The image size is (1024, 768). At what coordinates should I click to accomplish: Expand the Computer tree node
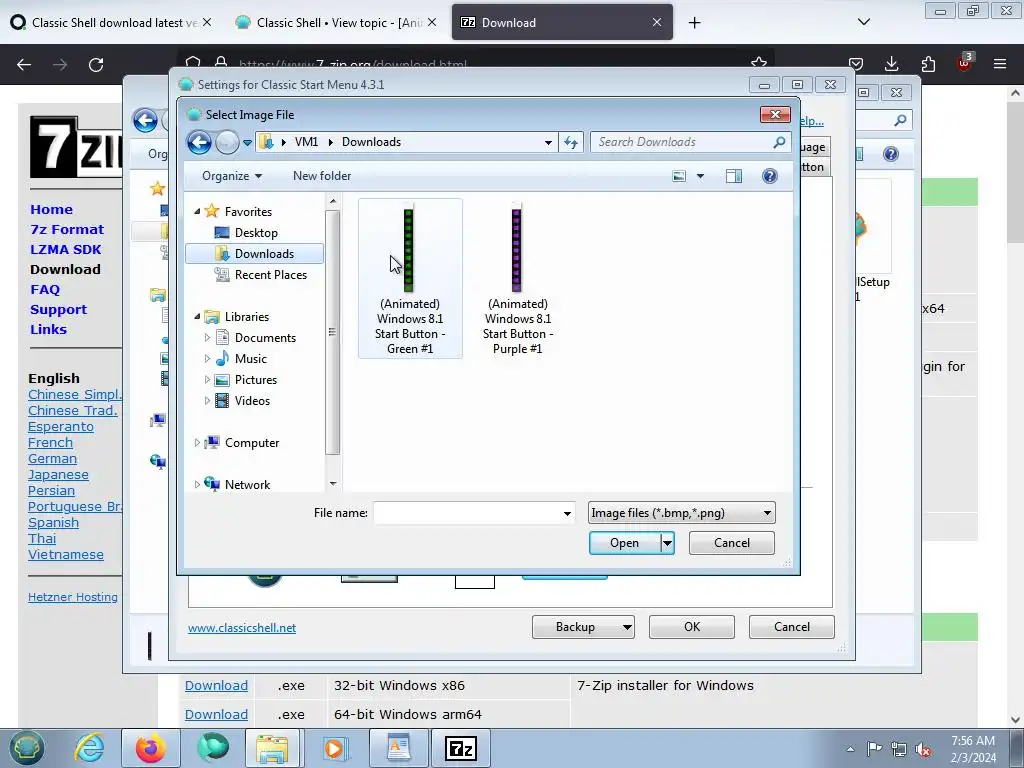point(197,443)
